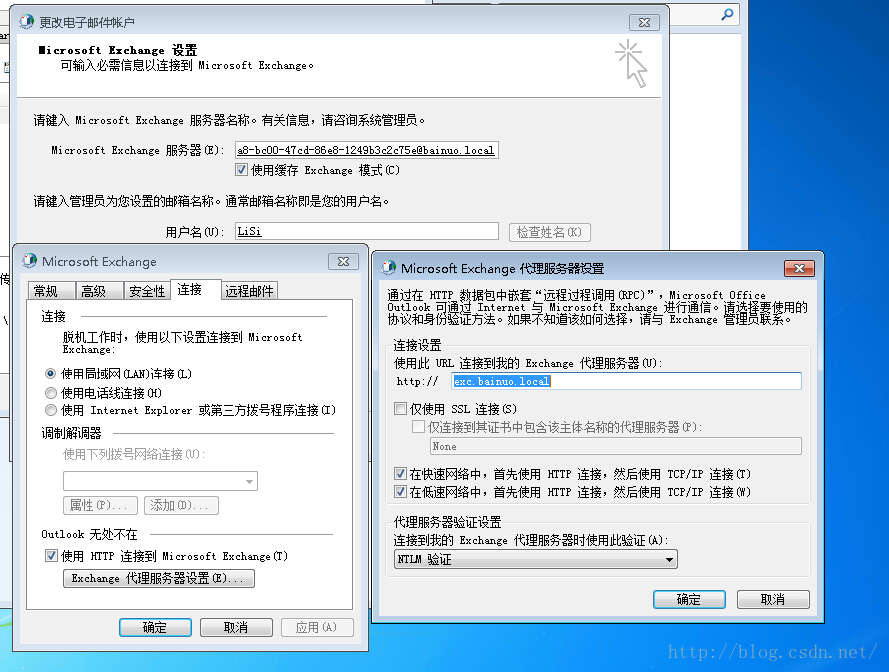Click the Outlook icon in Microsoft Exchange title bar
The height and width of the screenshot is (672, 889).
29,261
